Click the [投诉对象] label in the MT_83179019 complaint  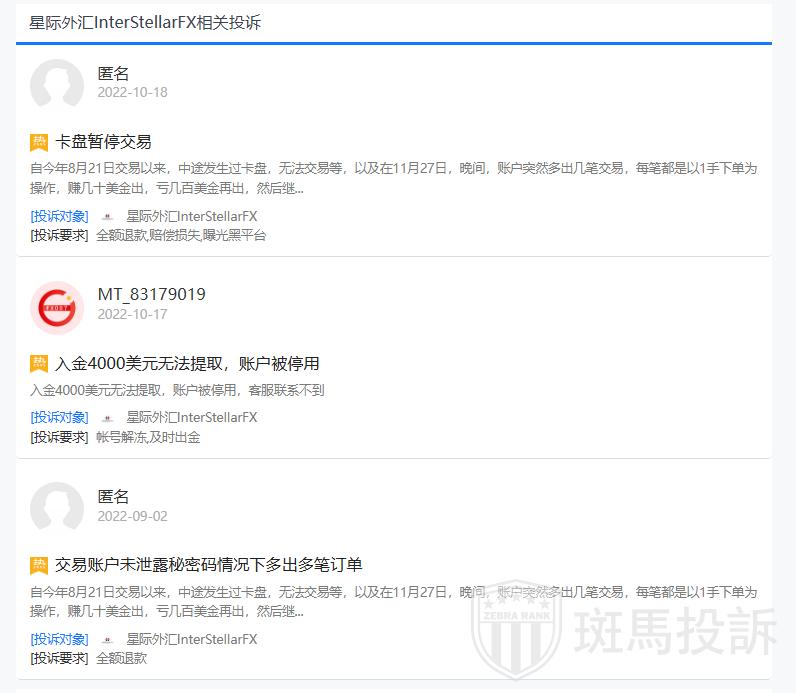click(59, 417)
